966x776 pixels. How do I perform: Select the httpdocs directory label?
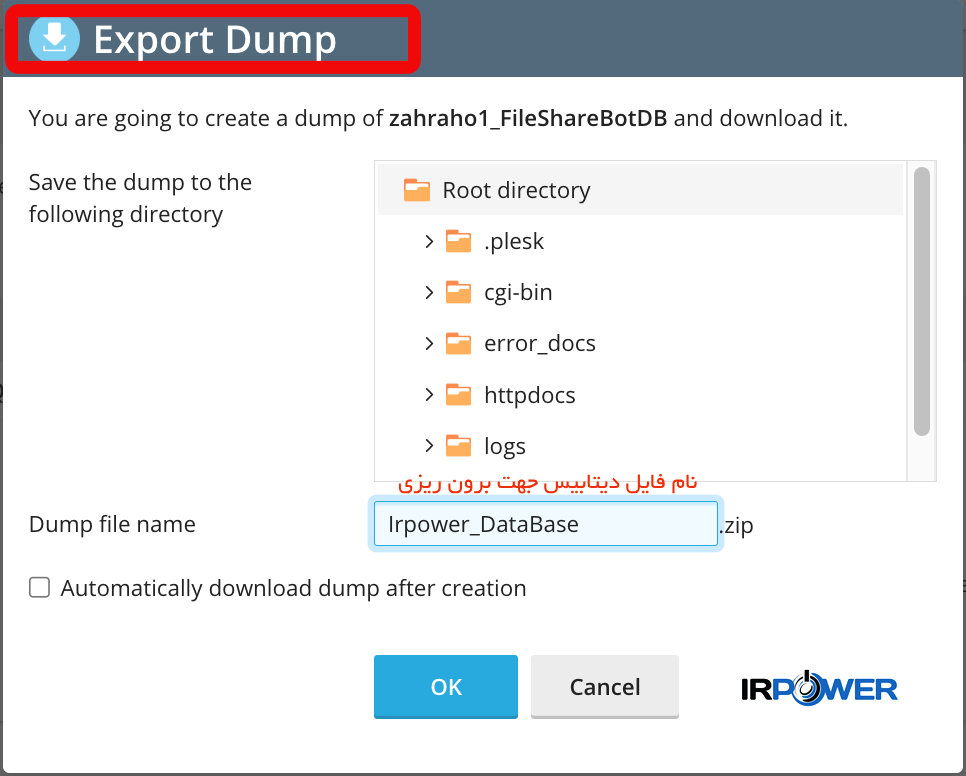point(529,395)
